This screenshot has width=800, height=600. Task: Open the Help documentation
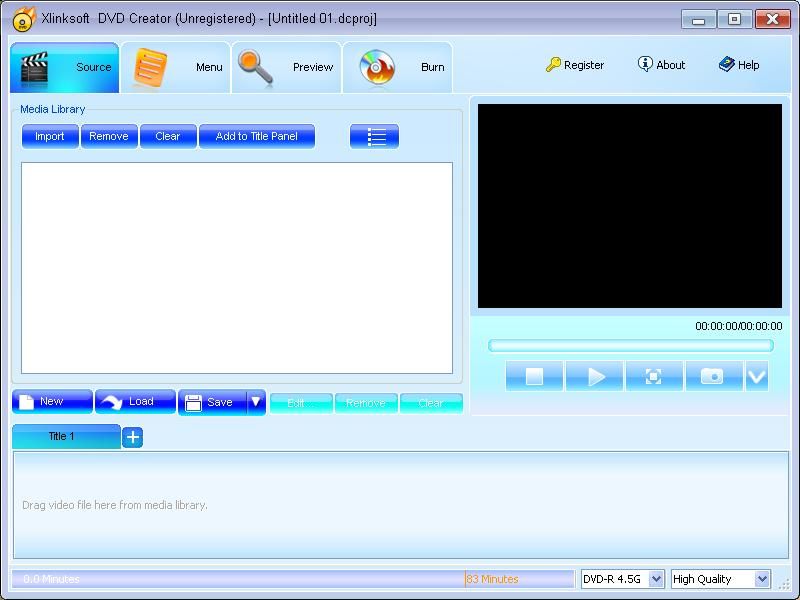coord(739,65)
